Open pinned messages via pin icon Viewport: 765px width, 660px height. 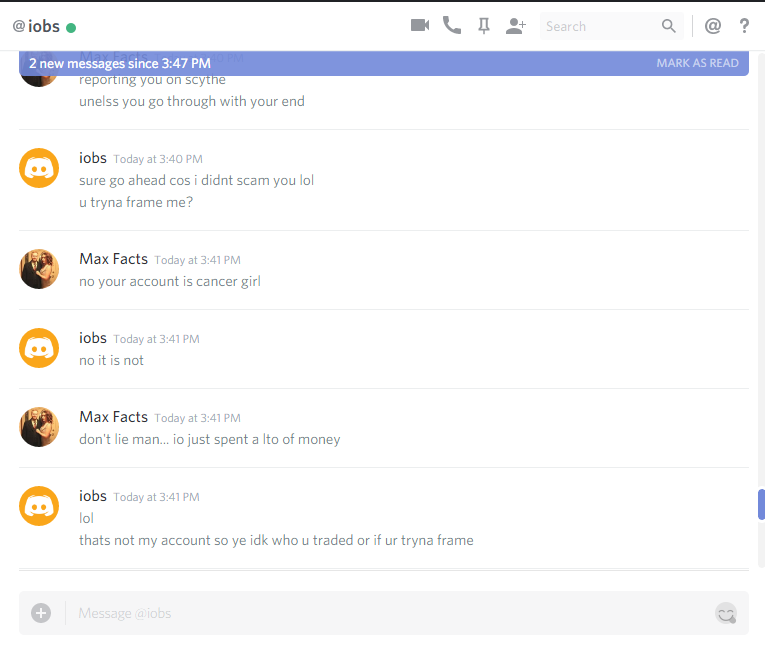pyautogui.click(x=483, y=26)
